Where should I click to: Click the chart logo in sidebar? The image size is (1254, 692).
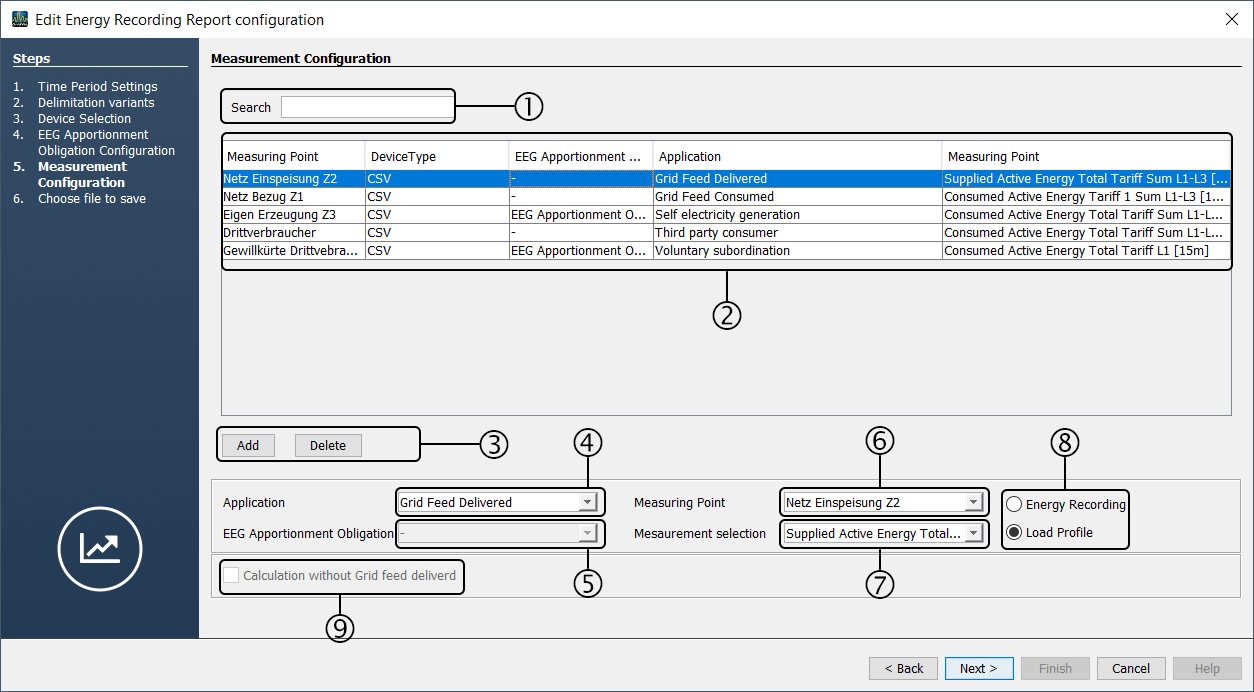click(x=100, y=548)
